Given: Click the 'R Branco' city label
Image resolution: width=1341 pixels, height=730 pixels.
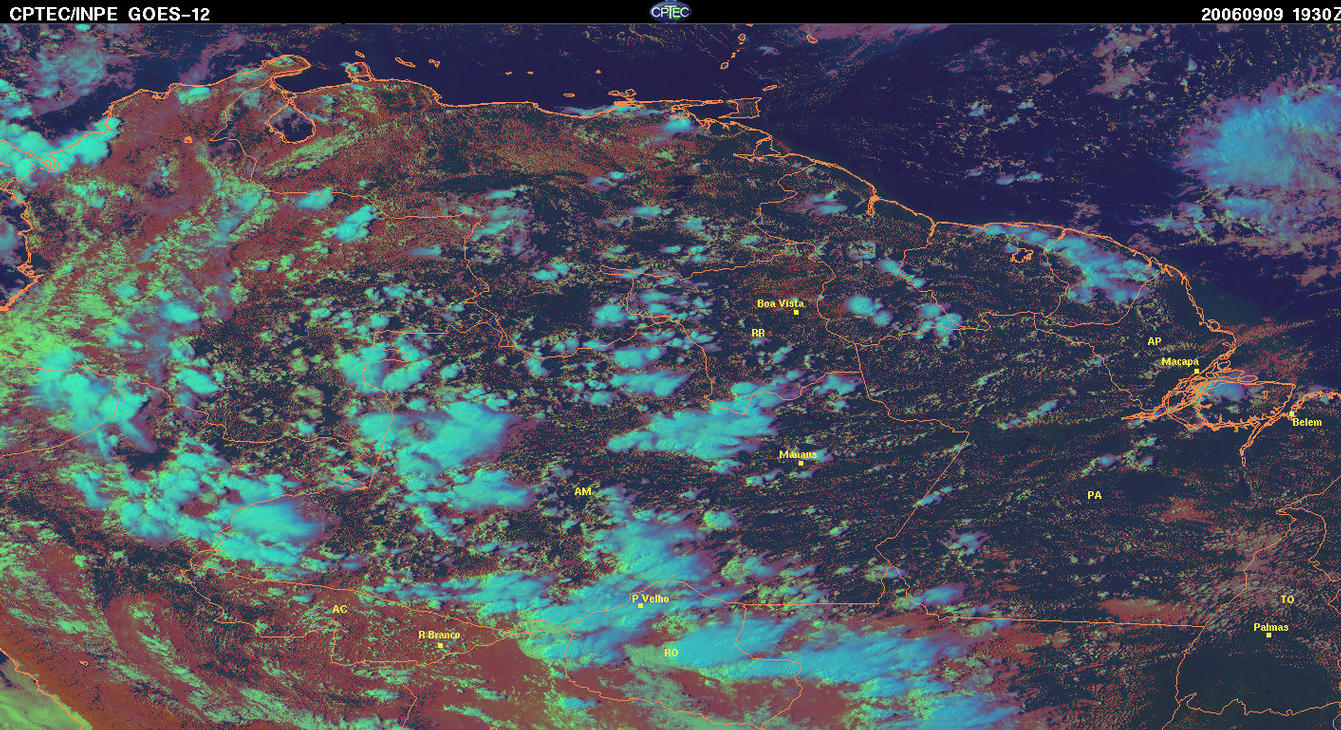Looking at the screenshot, I should (x=439, y=635).
